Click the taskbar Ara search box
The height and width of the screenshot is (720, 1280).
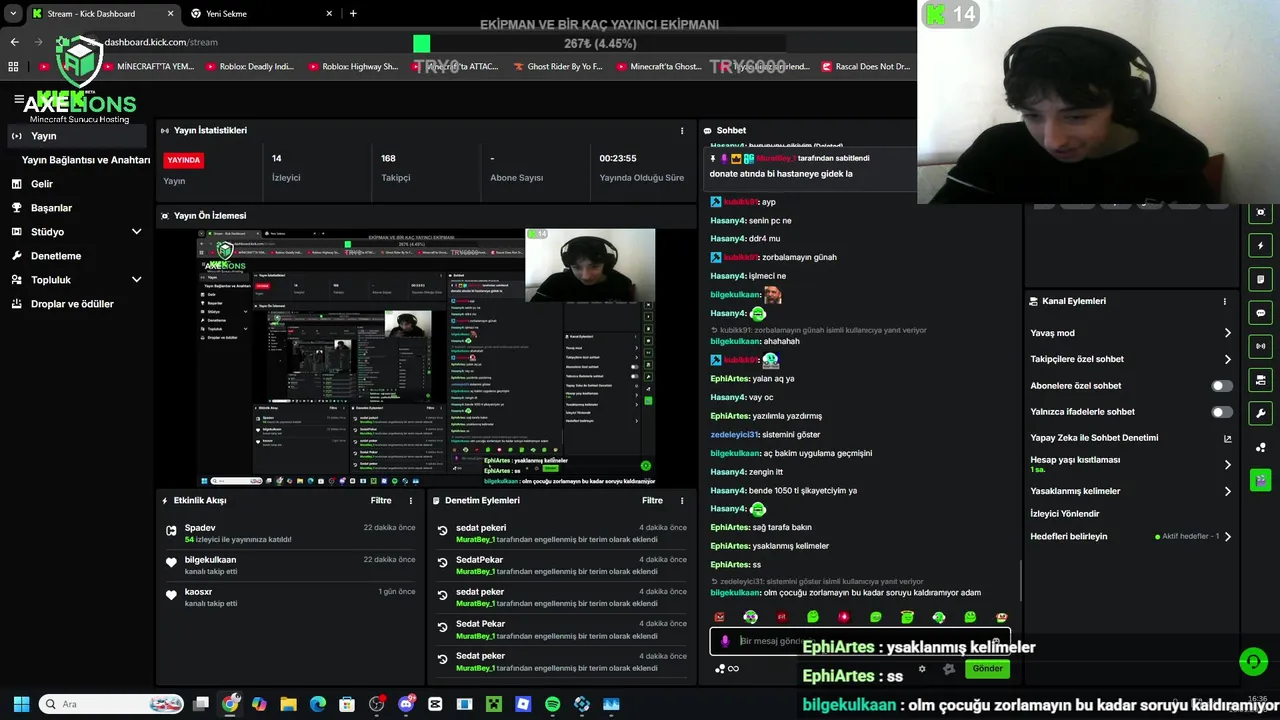click(111, 704)
